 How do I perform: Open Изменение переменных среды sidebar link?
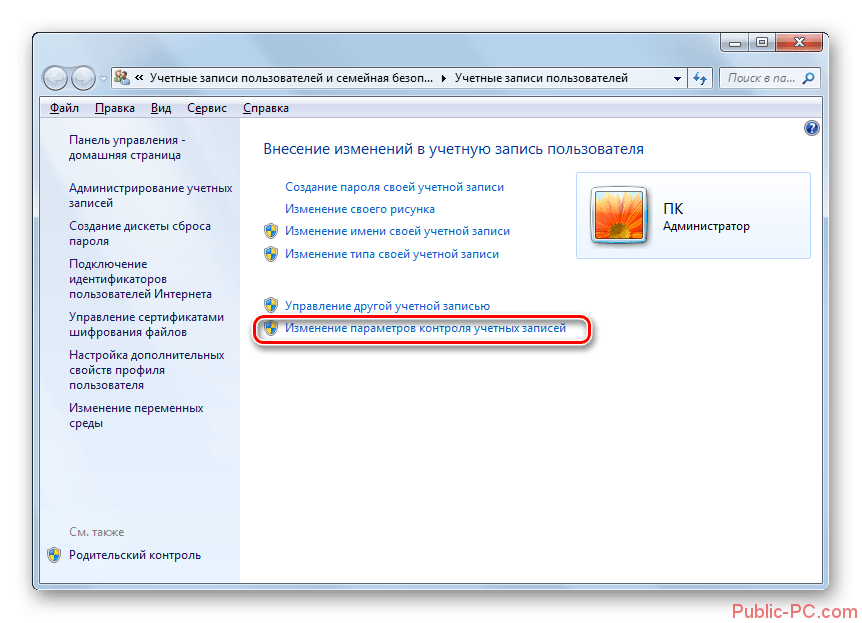[136, 416]
